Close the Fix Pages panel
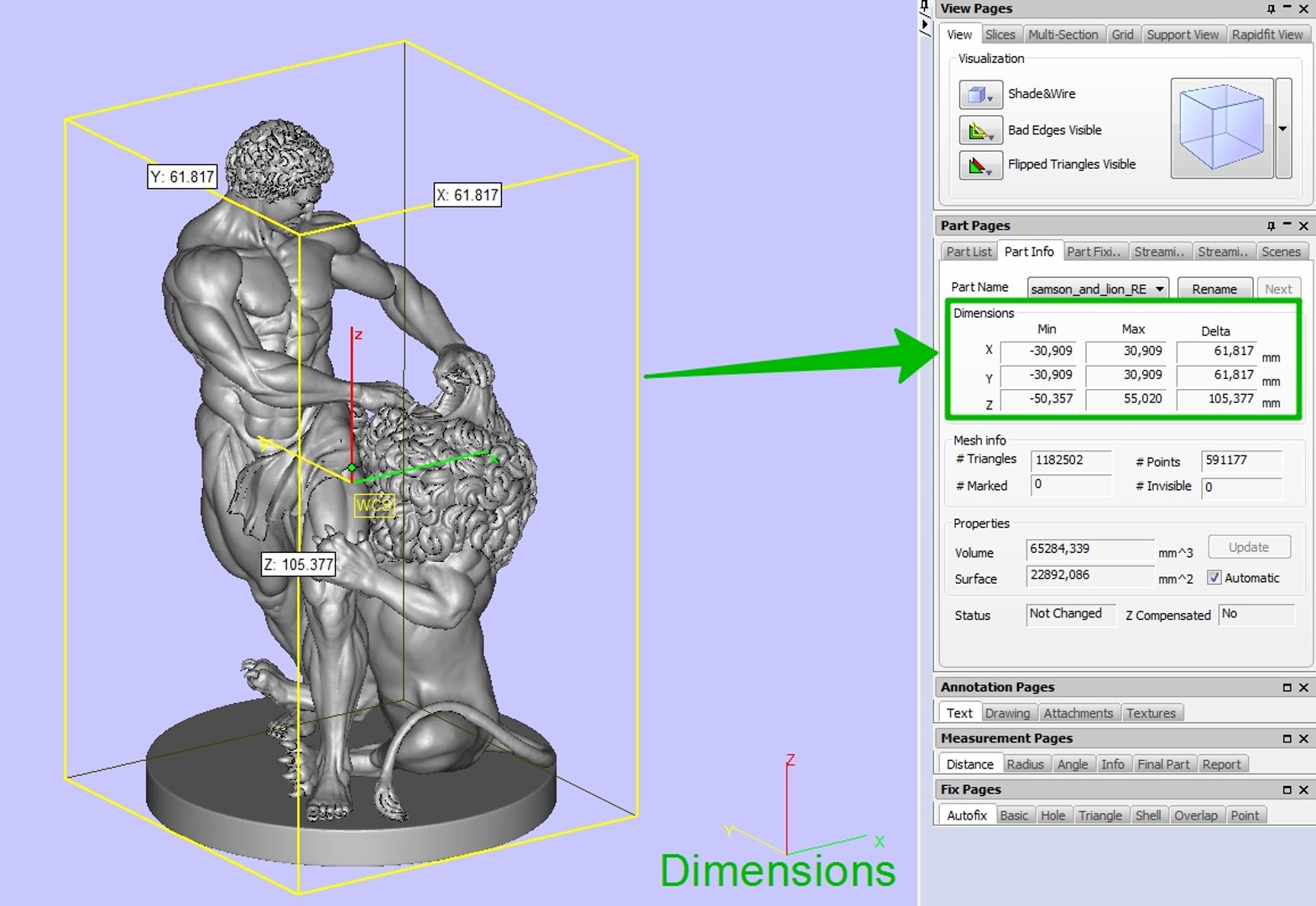Viewport: 1316px width, 906px height. coord(1303,789)
